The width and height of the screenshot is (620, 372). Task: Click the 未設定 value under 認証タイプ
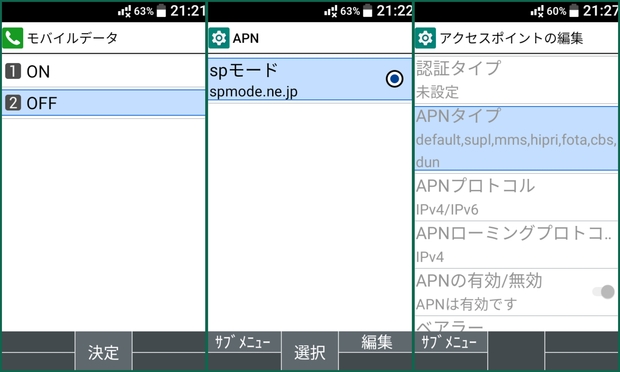(x=437, y=92)
